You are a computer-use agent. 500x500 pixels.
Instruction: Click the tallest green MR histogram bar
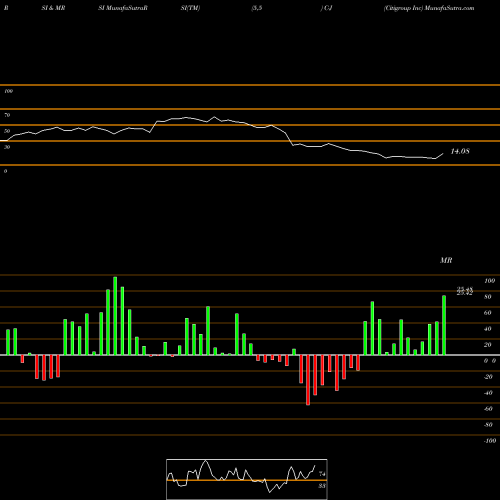115,316
